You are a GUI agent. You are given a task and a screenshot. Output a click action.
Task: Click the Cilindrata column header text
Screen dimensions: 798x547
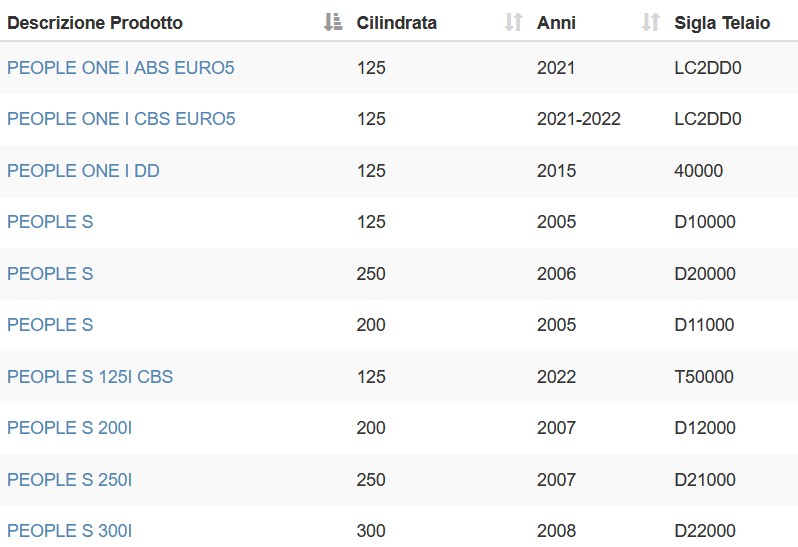pyautogui.click(x=396, y=23)
